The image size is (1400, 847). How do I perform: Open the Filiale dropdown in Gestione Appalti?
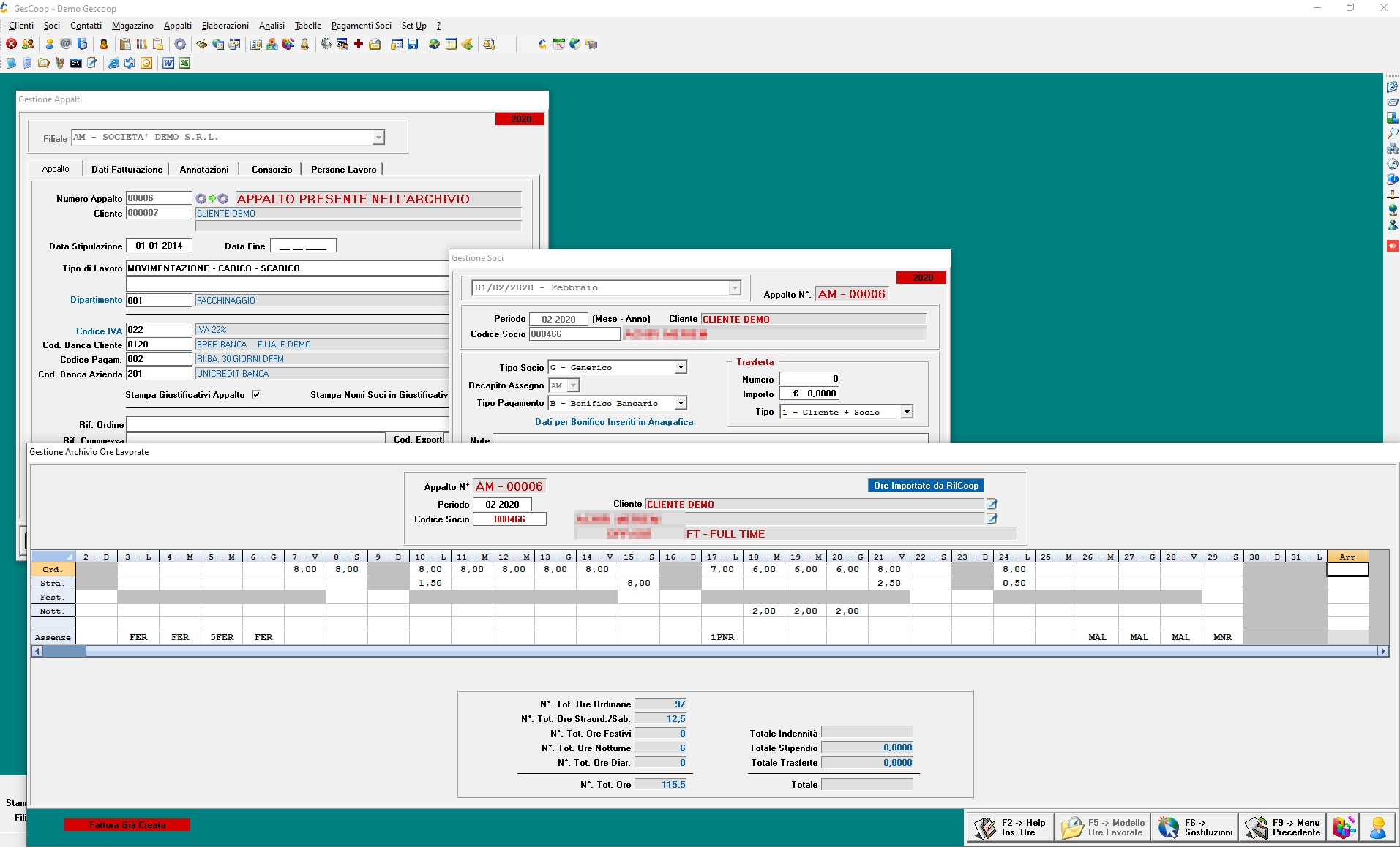[378, 137]
